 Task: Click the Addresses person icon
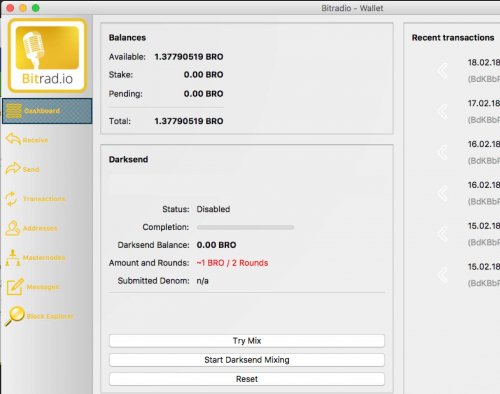point(13,228)
